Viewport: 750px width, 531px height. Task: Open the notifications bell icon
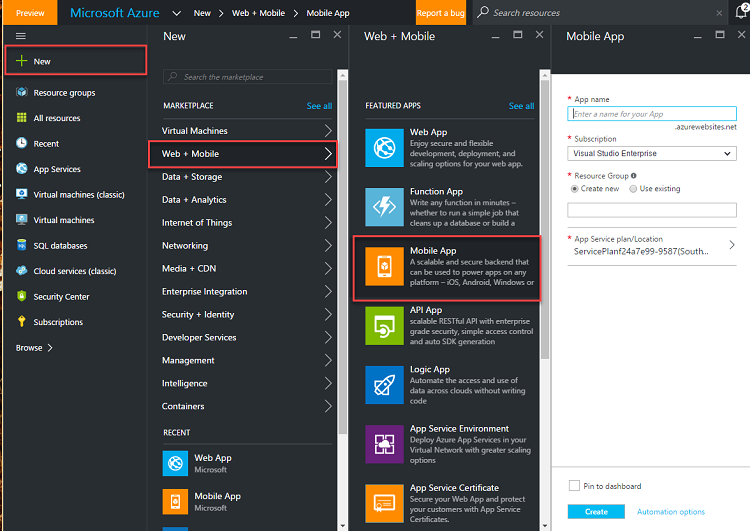pos(741,12)
